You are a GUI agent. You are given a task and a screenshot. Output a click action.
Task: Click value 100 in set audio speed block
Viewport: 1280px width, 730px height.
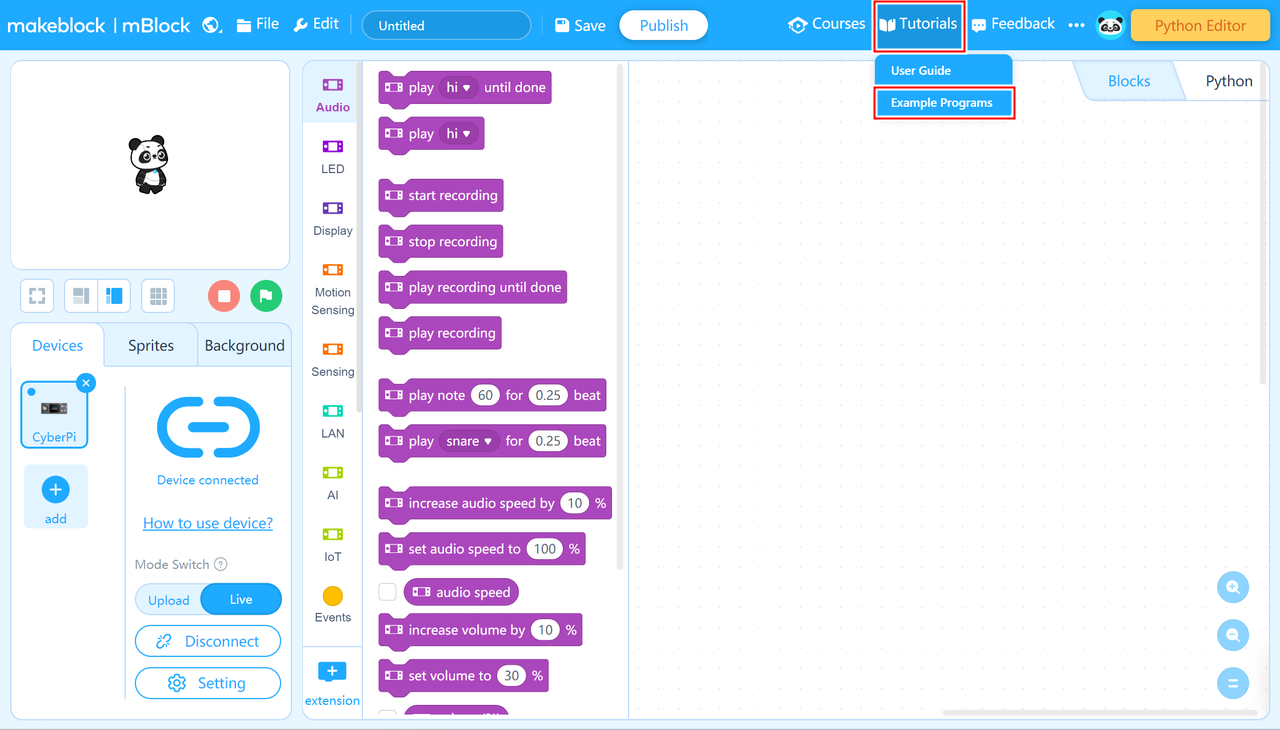pyautogui.click(x=545, y=549)
